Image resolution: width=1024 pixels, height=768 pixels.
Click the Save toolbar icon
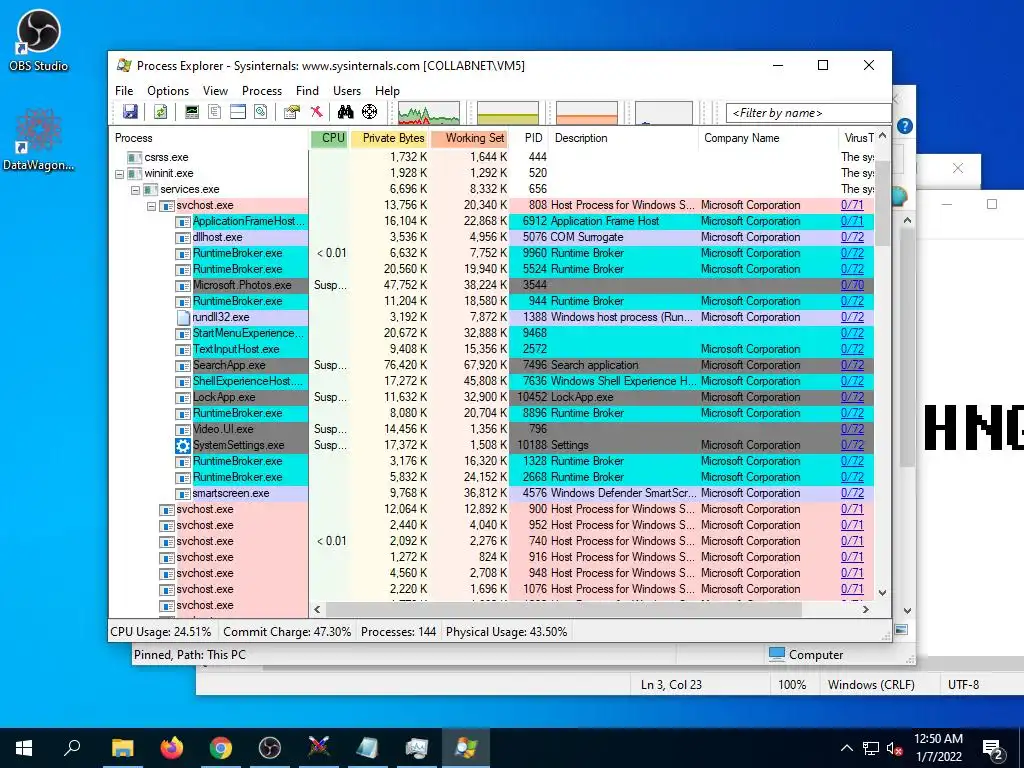pyautogui.click(x=130, y=112)
